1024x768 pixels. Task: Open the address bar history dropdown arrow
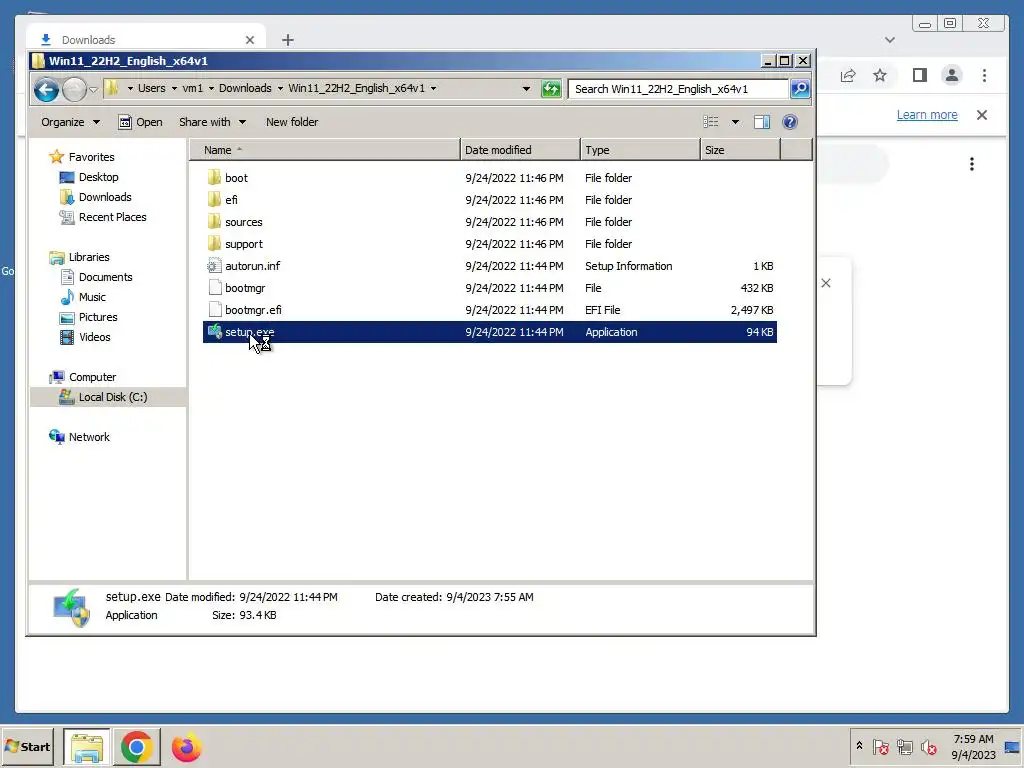(x=526, y=89)
